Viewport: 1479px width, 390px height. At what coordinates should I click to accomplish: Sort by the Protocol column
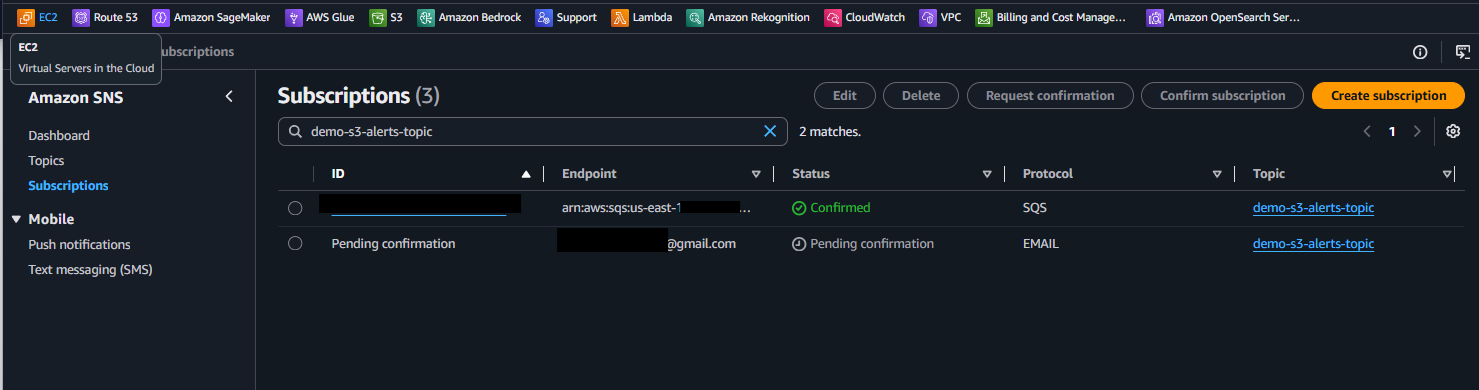point(1217,174)
